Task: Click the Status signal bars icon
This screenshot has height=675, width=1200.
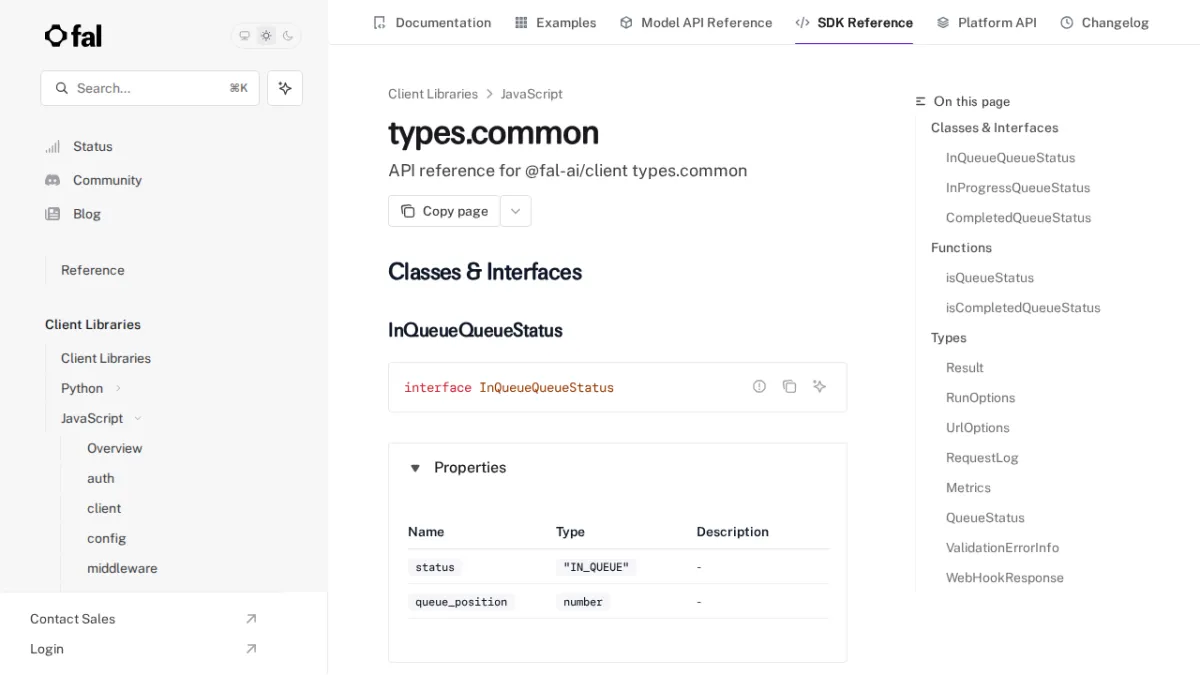Action: point(53,146)
